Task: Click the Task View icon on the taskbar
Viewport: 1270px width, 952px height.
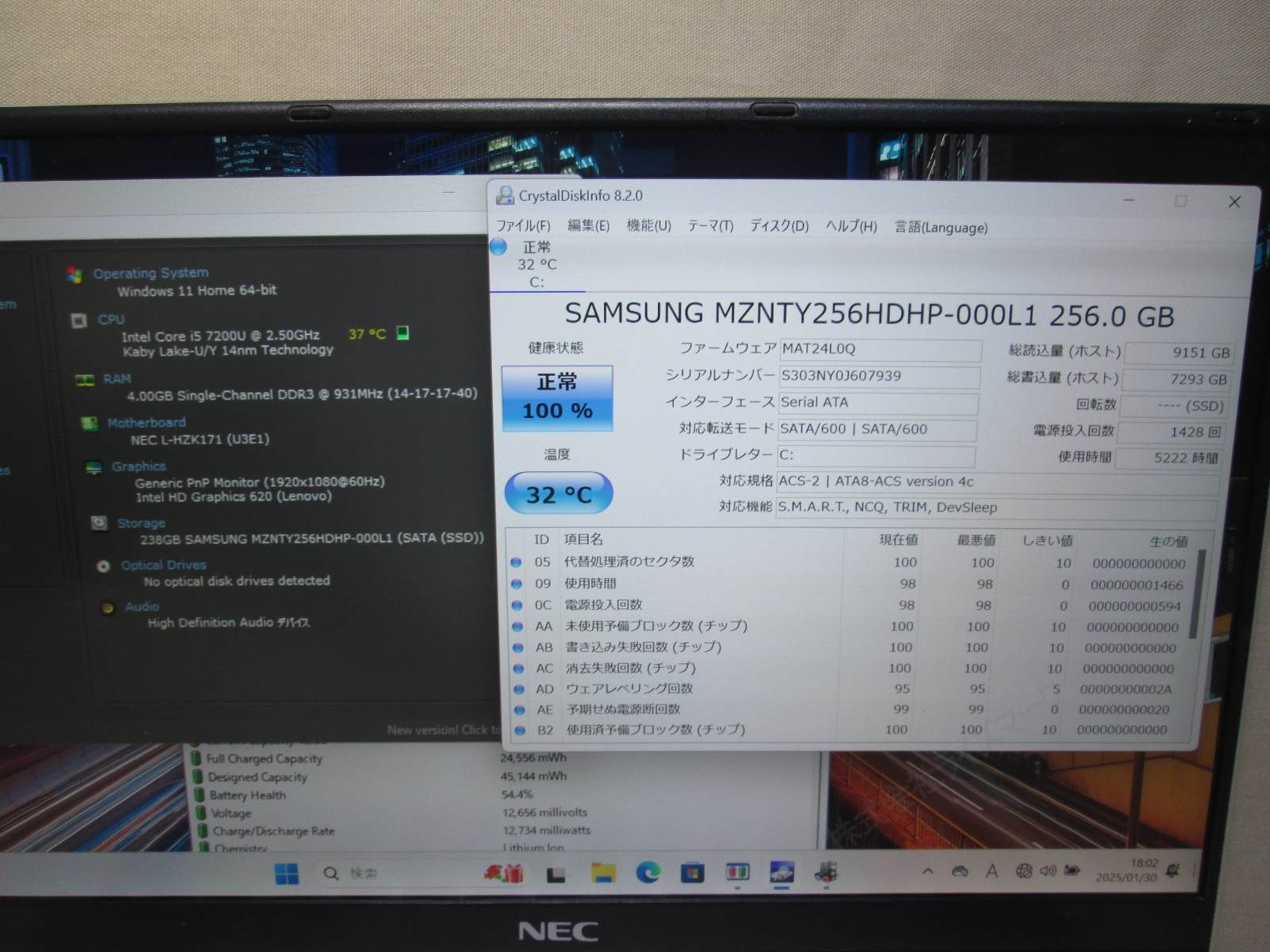Action: tap(556, 874)
